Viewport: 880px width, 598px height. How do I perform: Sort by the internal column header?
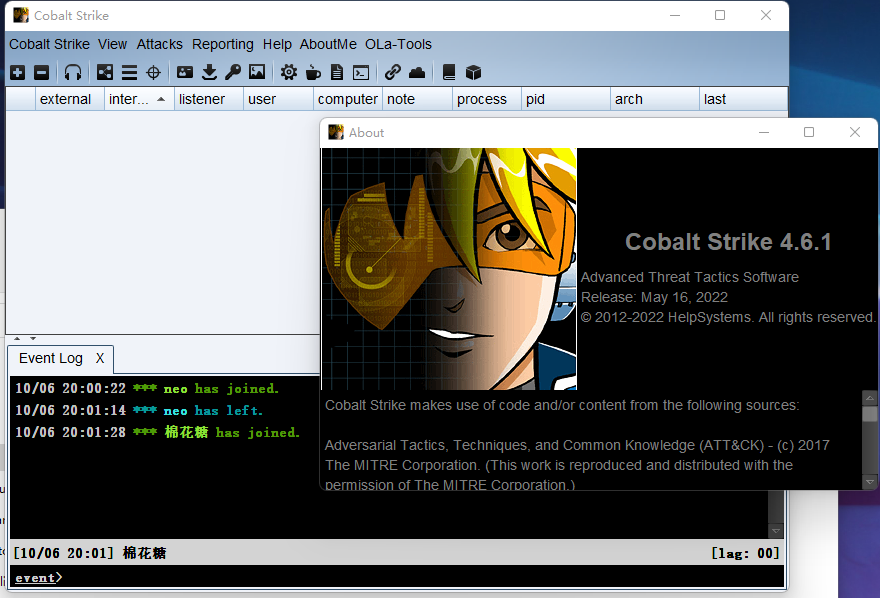[139, 99]
